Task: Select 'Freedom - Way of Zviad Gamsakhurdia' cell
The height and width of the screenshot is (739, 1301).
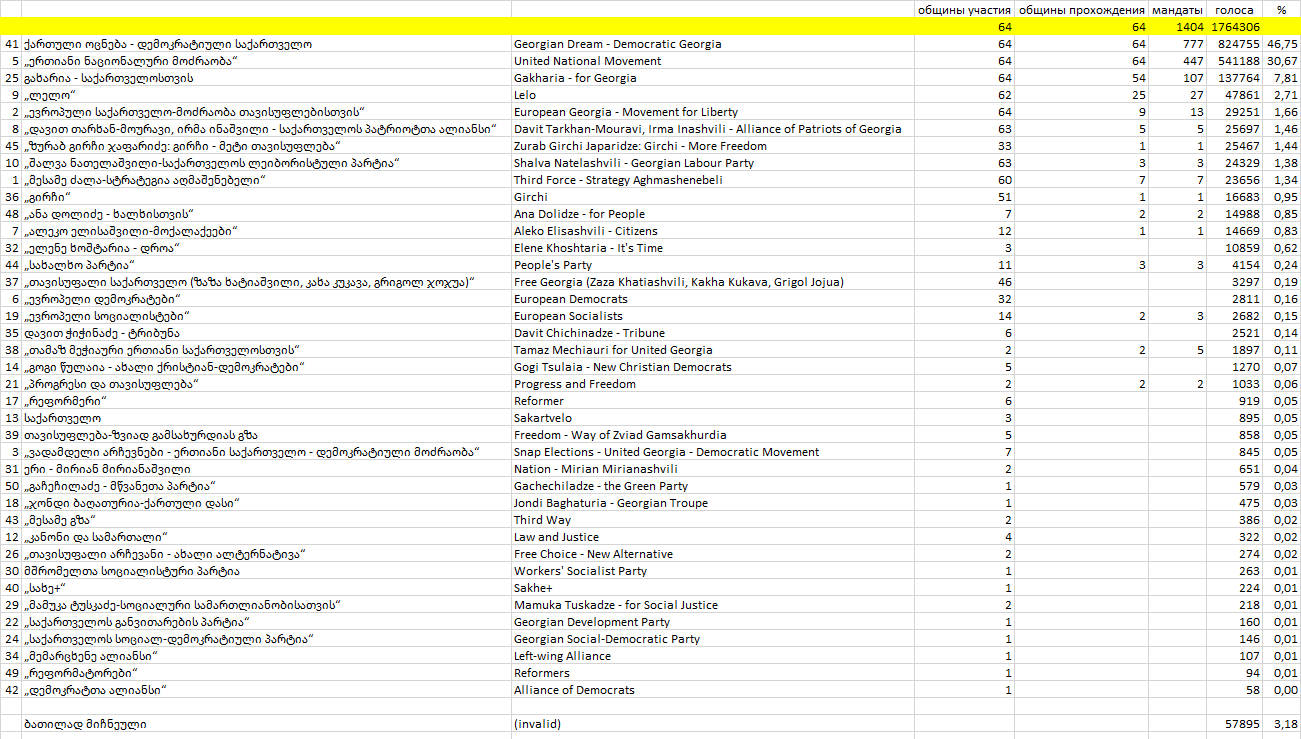Action: click(x=713, y=435)
